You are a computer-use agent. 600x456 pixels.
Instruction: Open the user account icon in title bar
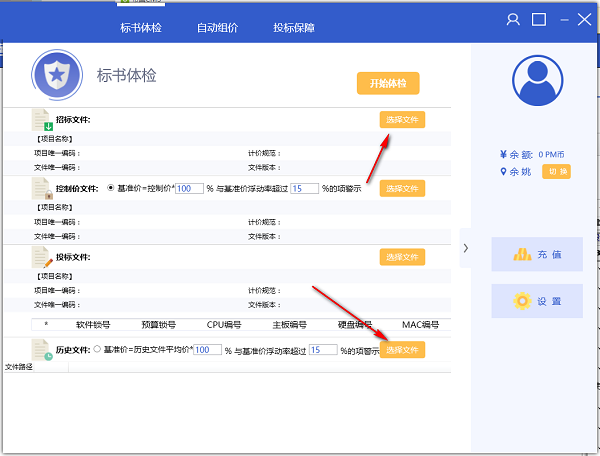pyautogui.click(x=513, y=19)
